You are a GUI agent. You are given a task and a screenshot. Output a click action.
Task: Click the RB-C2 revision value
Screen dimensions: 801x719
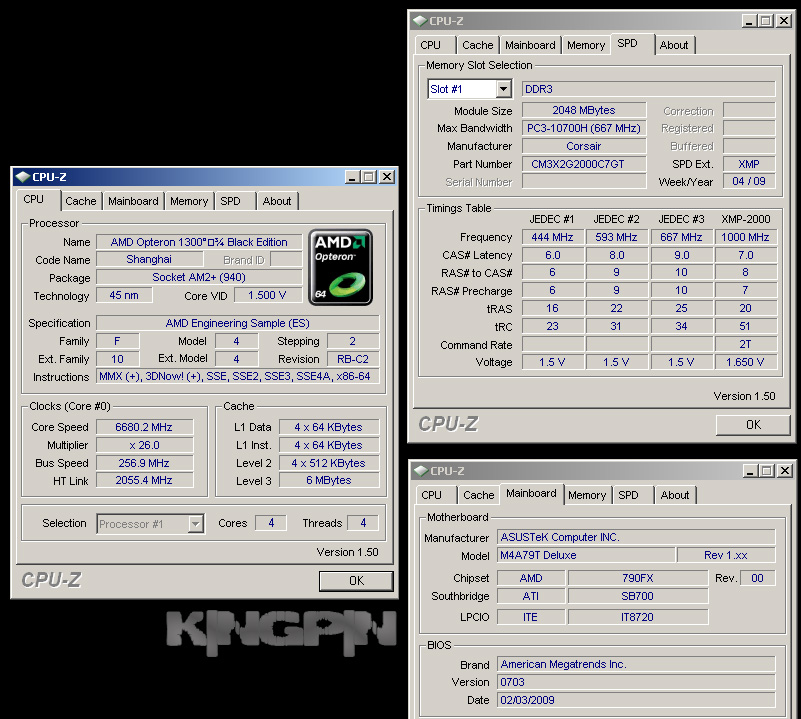click(x=353, y=359)
